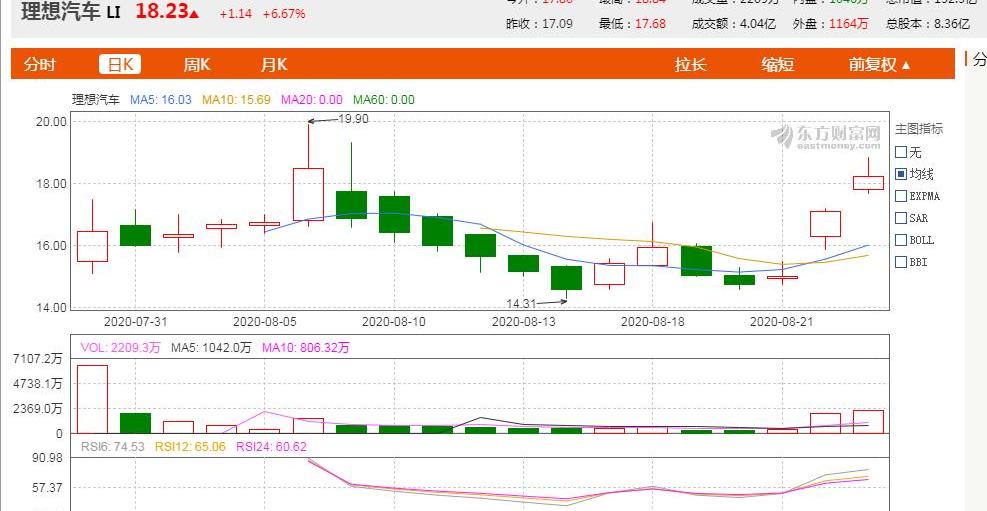
Task: Click the MA10: 15.69 legend label
Action: click(x=236, y=99)
